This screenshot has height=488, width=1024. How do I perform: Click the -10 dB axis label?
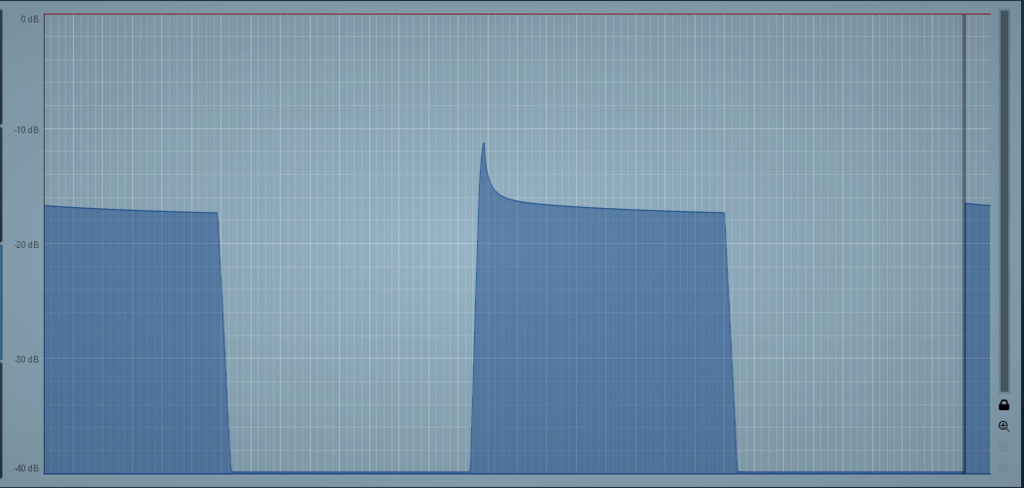(x=27, y=130)
